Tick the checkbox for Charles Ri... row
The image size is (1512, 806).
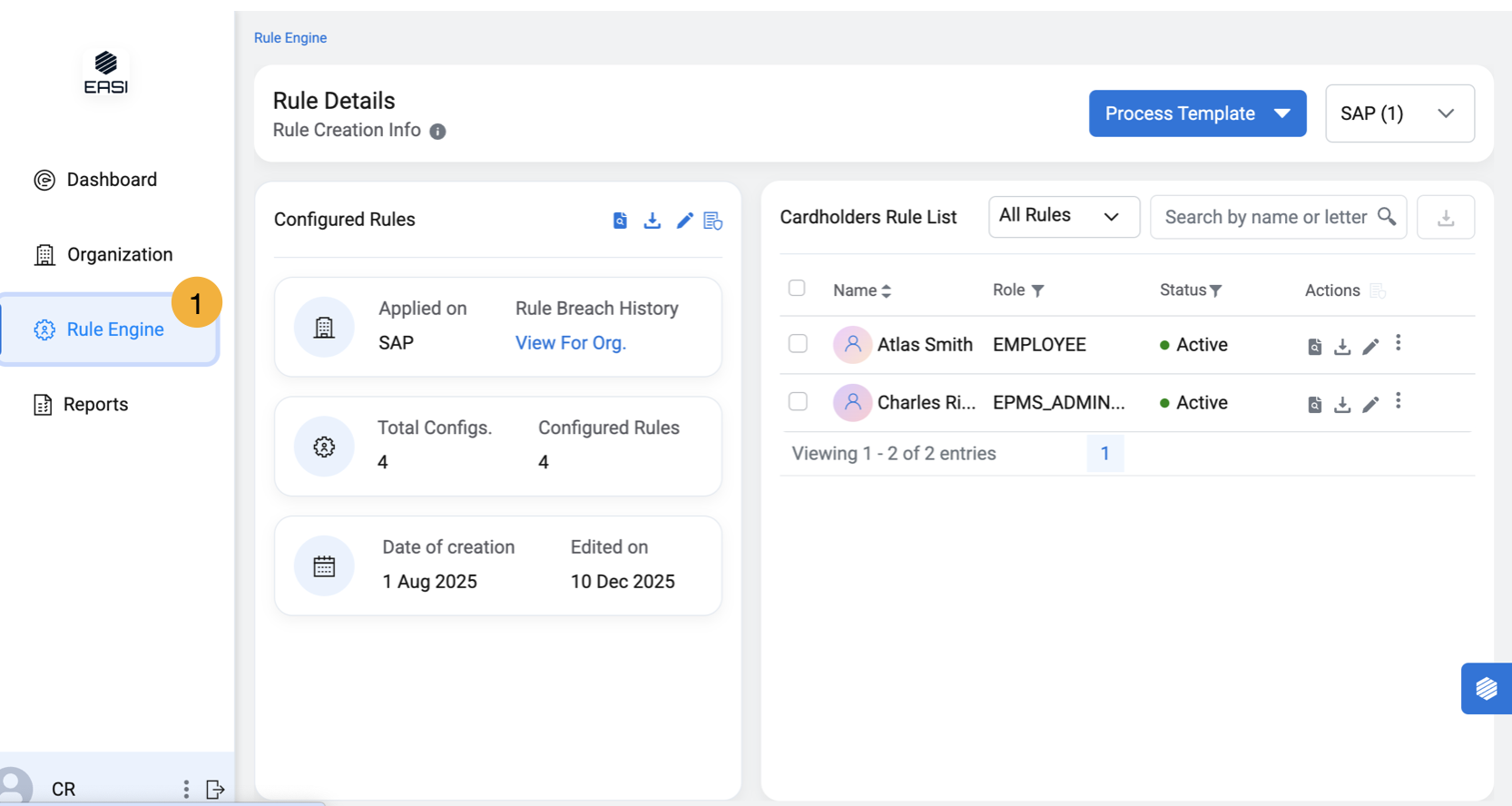[798, 402]
